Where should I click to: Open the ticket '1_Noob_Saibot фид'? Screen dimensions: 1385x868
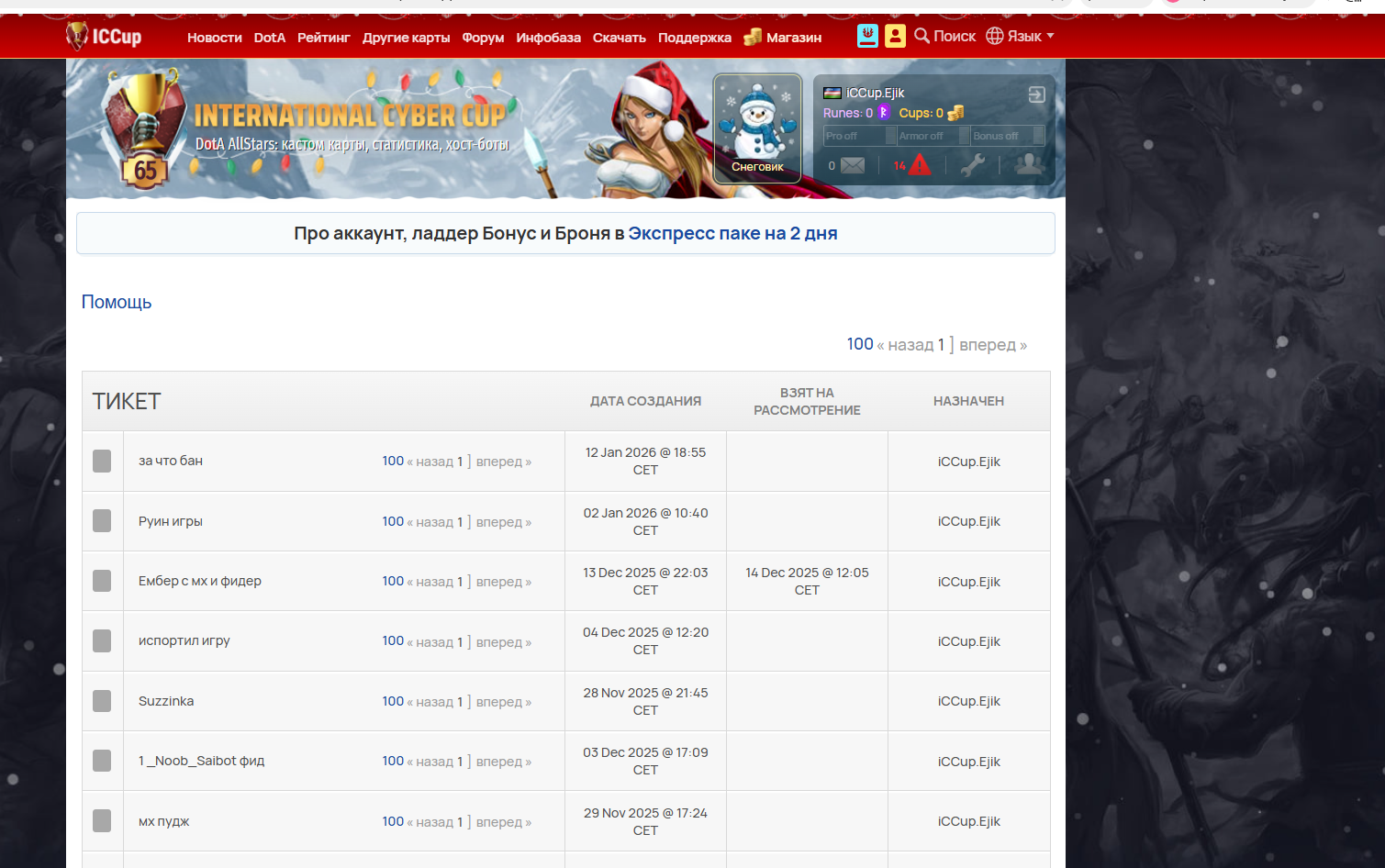(202, 761)
